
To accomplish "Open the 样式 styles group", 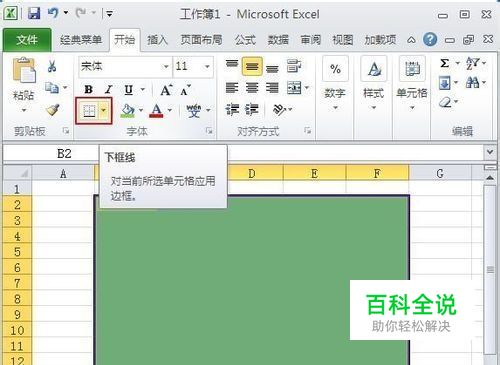I will tap(374, 84).
